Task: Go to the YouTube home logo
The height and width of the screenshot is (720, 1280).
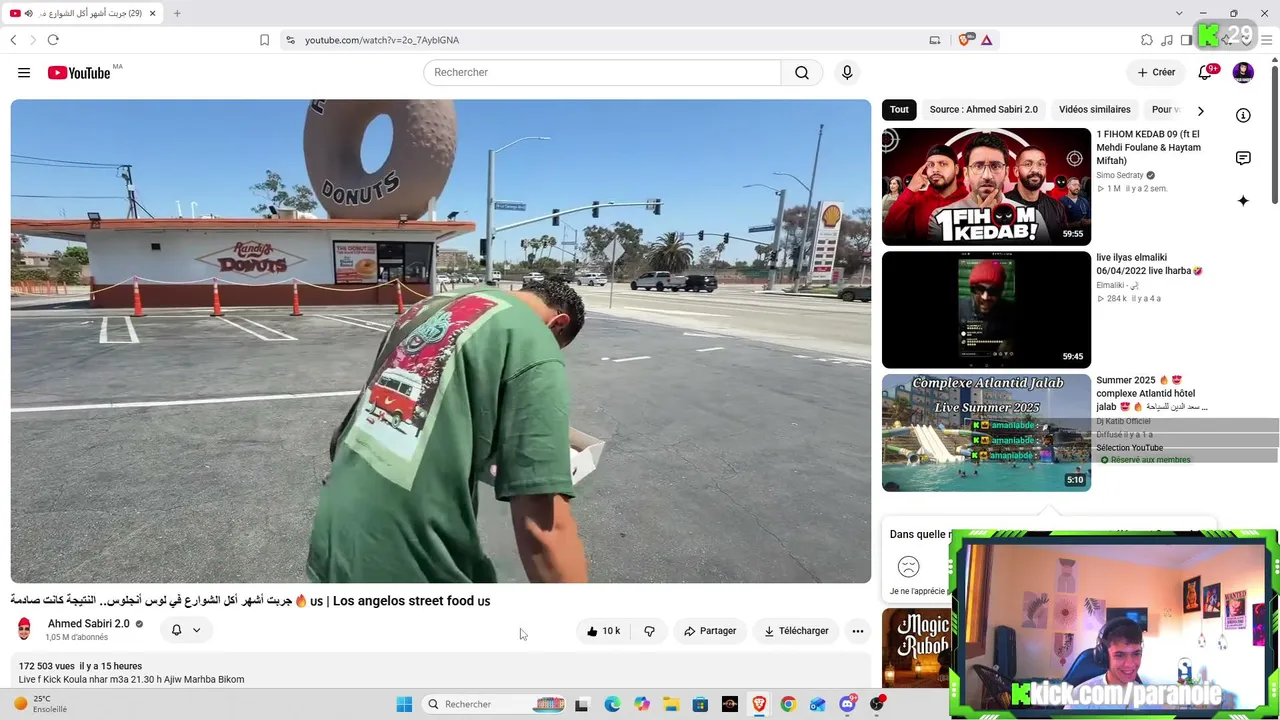Action: coord(79,73)
